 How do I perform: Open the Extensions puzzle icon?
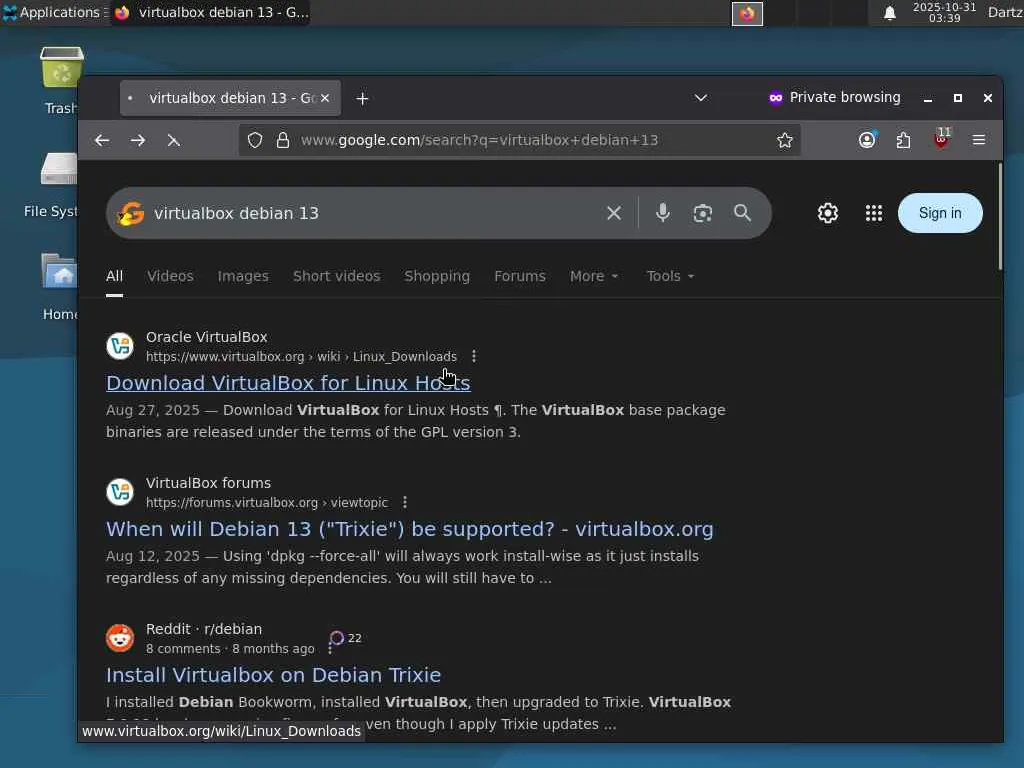(903, 140)
